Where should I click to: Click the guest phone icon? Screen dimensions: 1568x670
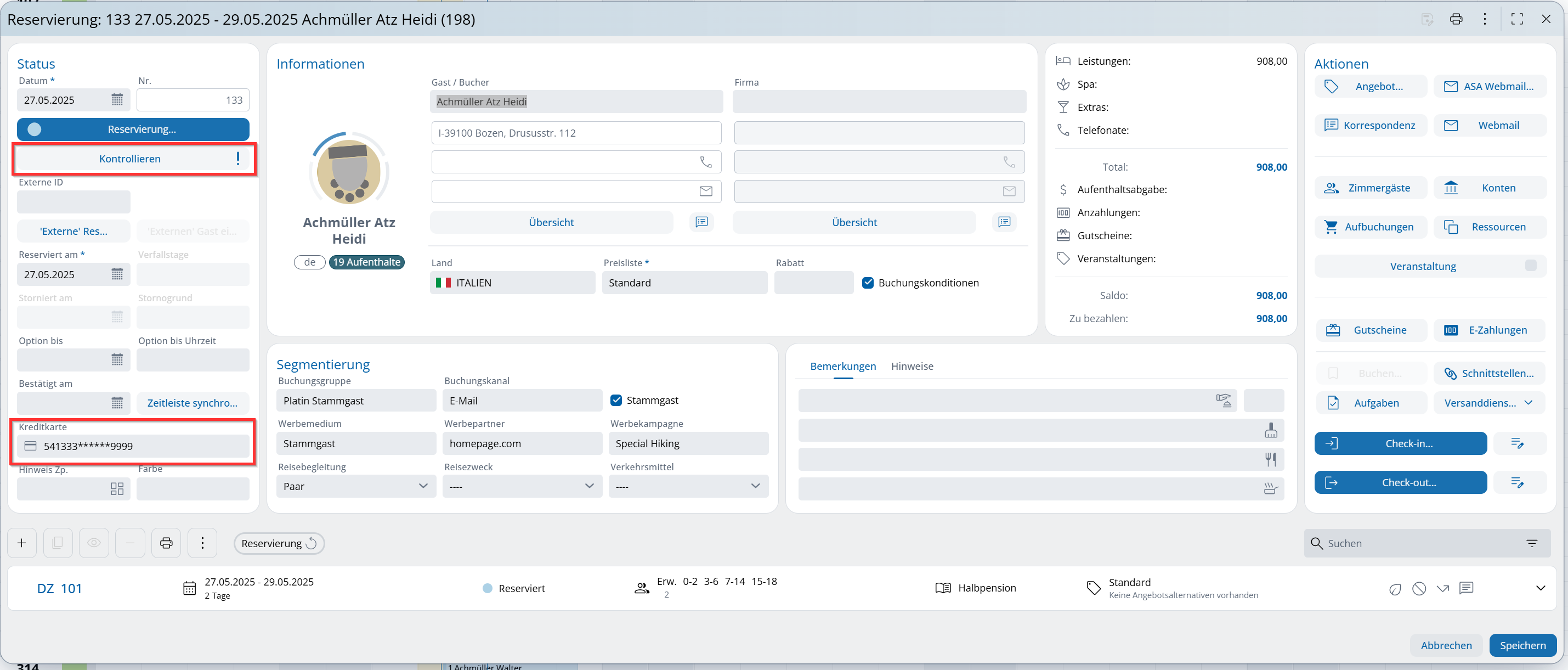705,162
